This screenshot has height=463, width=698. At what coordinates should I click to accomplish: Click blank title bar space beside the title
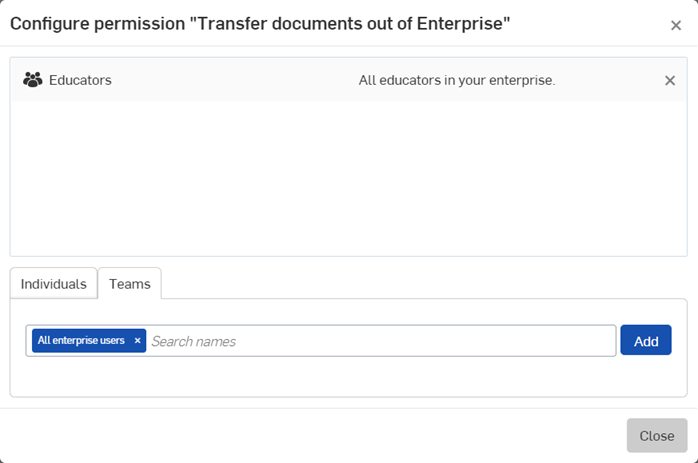point(590,24)
